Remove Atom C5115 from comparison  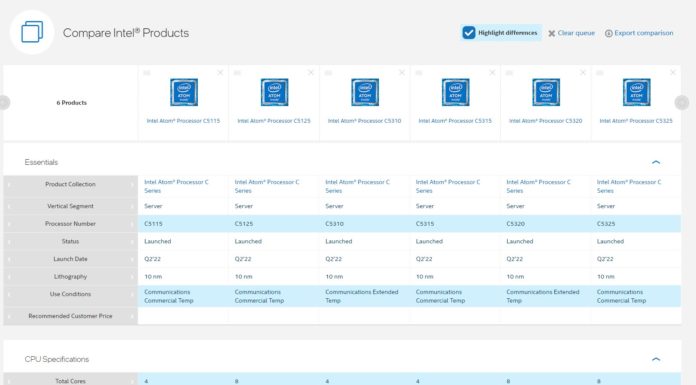[x=220, y=72]
